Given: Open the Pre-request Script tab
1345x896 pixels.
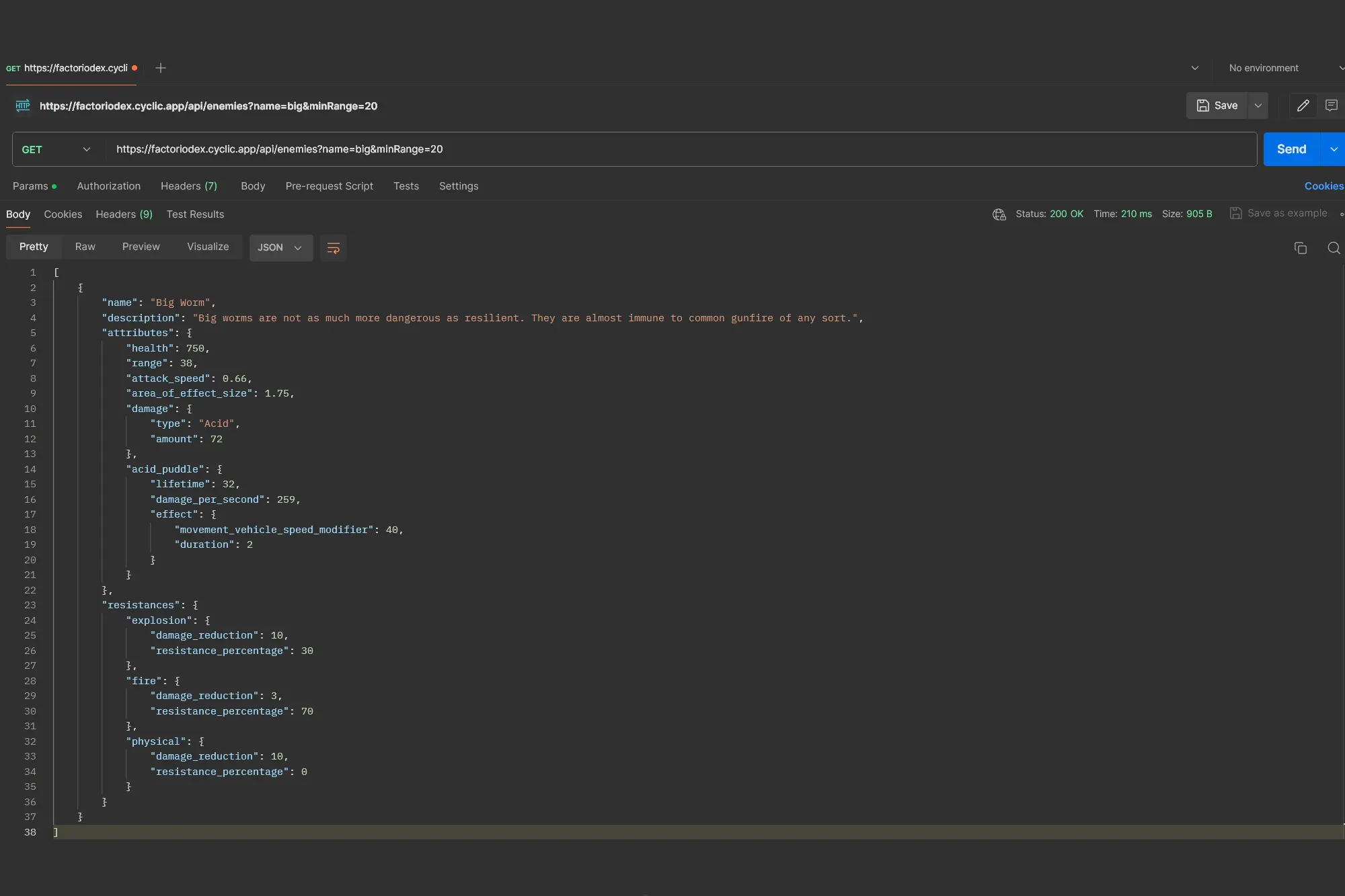Looking at the screenshot, I should tap(329, 186).
